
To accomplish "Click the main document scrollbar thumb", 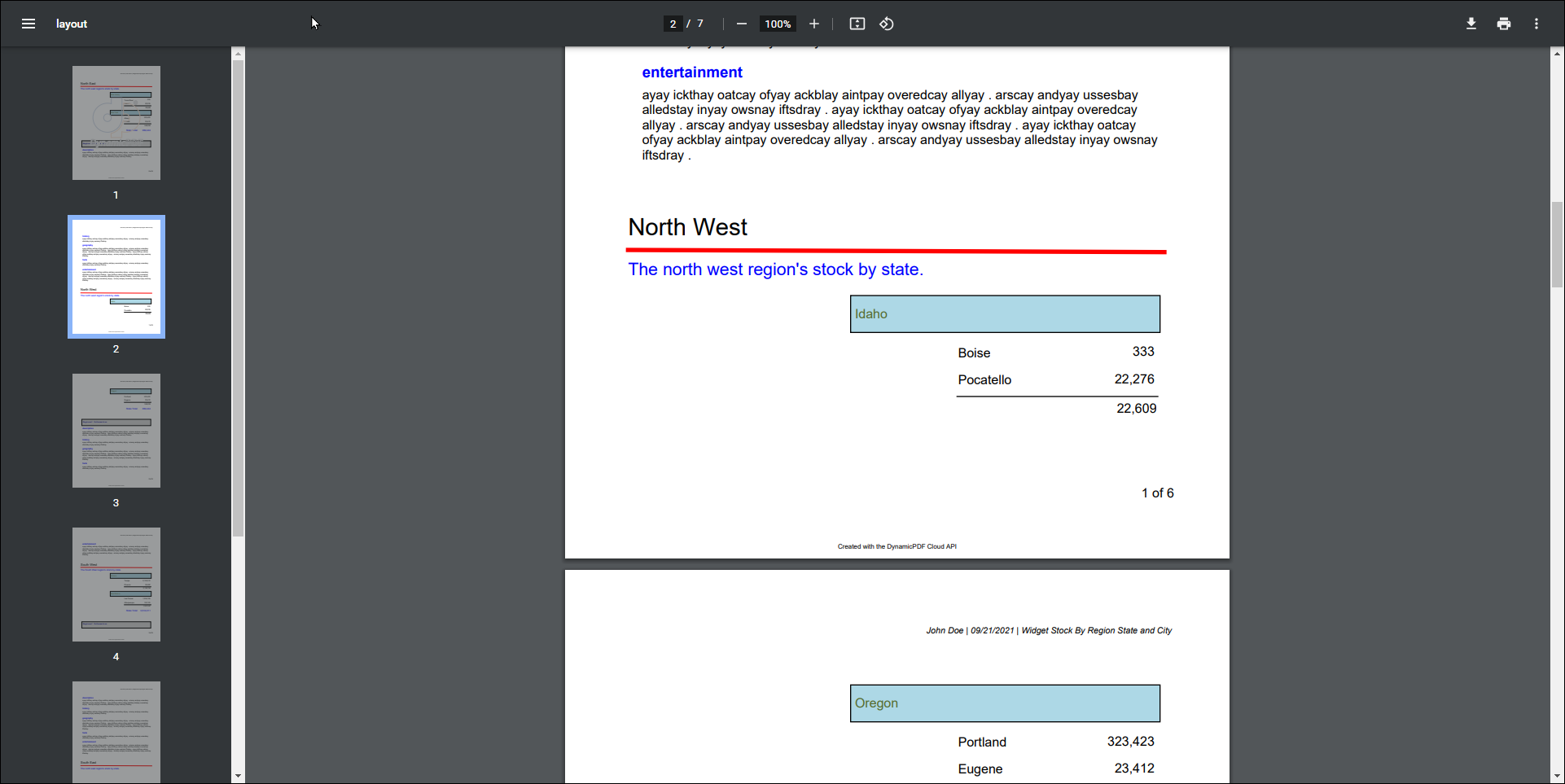I will pos(1557,244).
